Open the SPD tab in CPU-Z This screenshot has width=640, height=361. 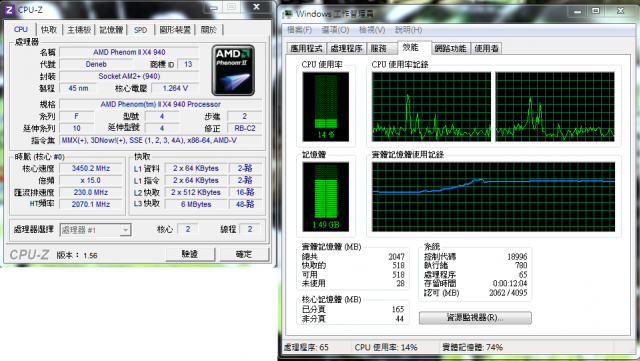tap(140, 29)
